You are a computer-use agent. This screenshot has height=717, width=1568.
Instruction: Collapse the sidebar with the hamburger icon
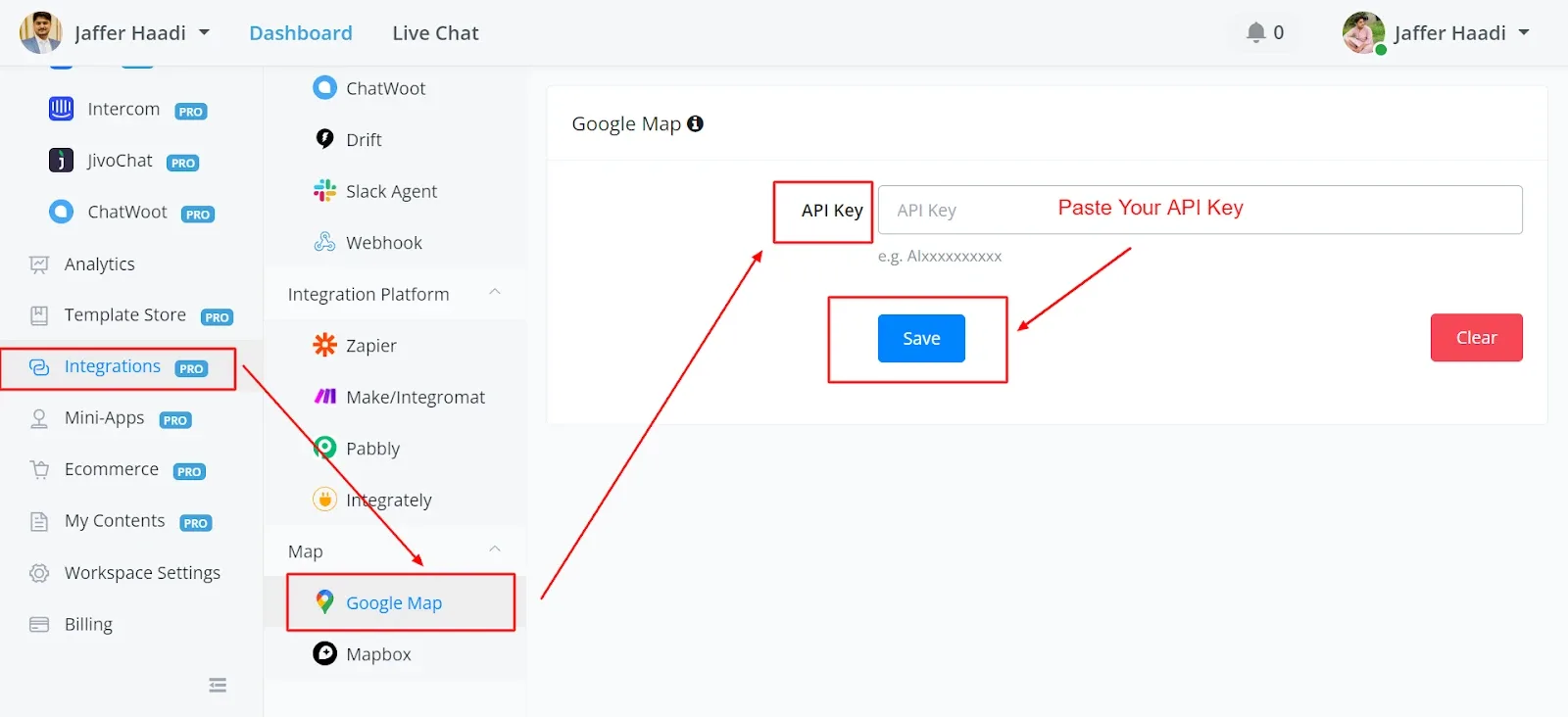[x=218, y=686]
